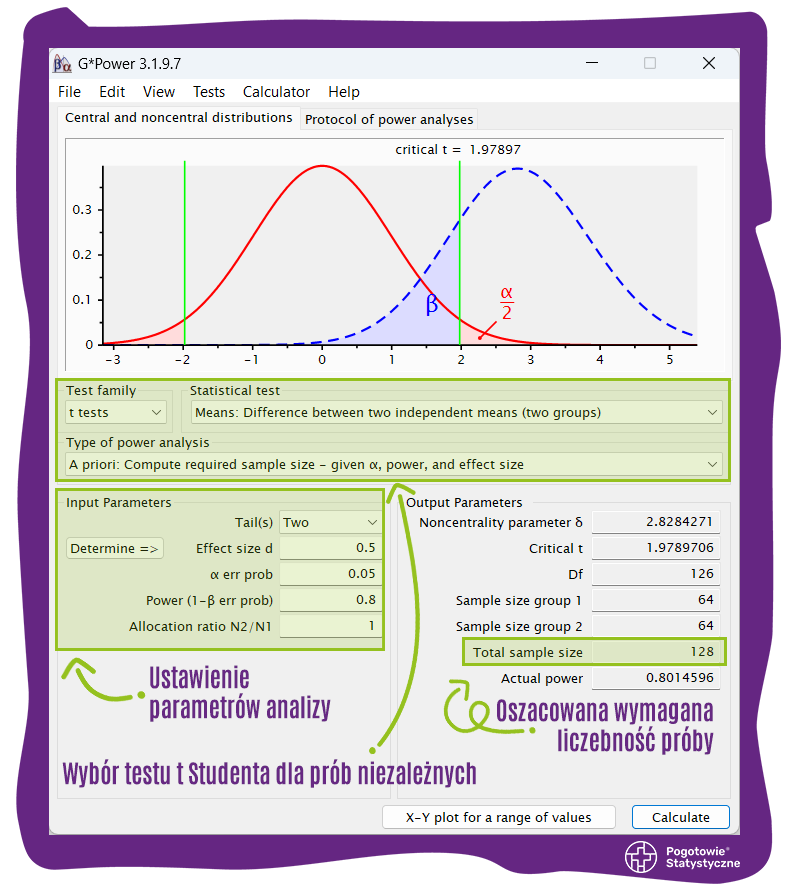Focus the α err prob field
This screenshot has height=888, width=788.
click(x=330, y=574)
